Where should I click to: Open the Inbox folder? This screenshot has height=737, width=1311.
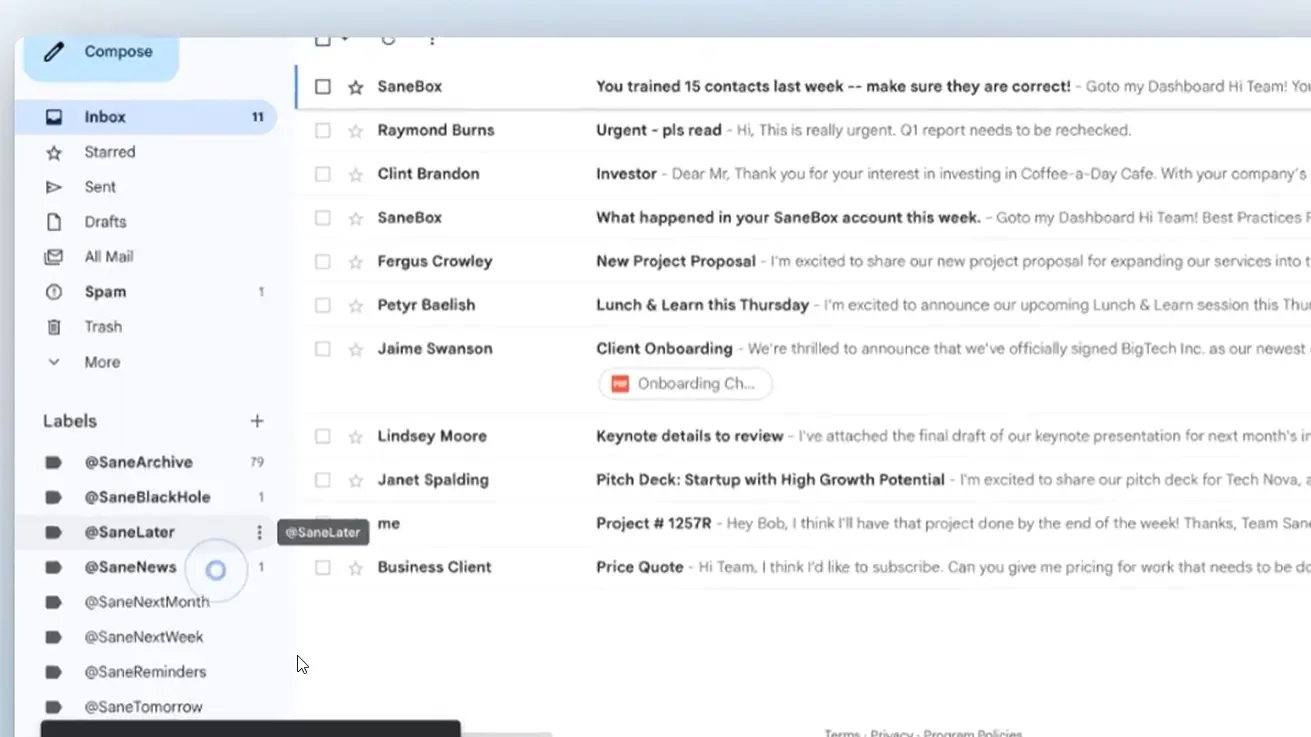(x=145, y=117)
